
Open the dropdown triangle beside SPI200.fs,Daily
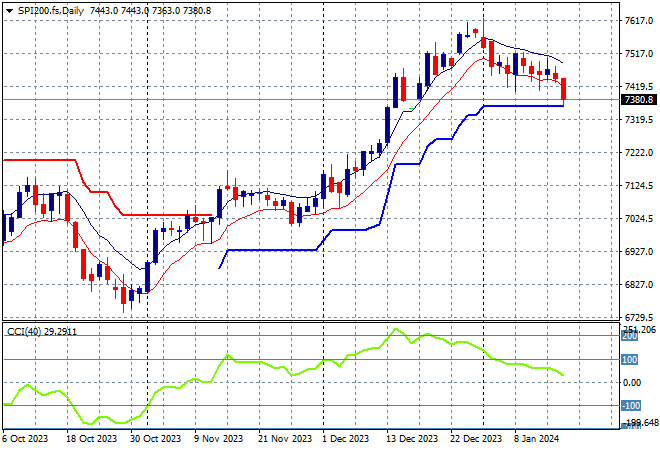tap(9, 8)
